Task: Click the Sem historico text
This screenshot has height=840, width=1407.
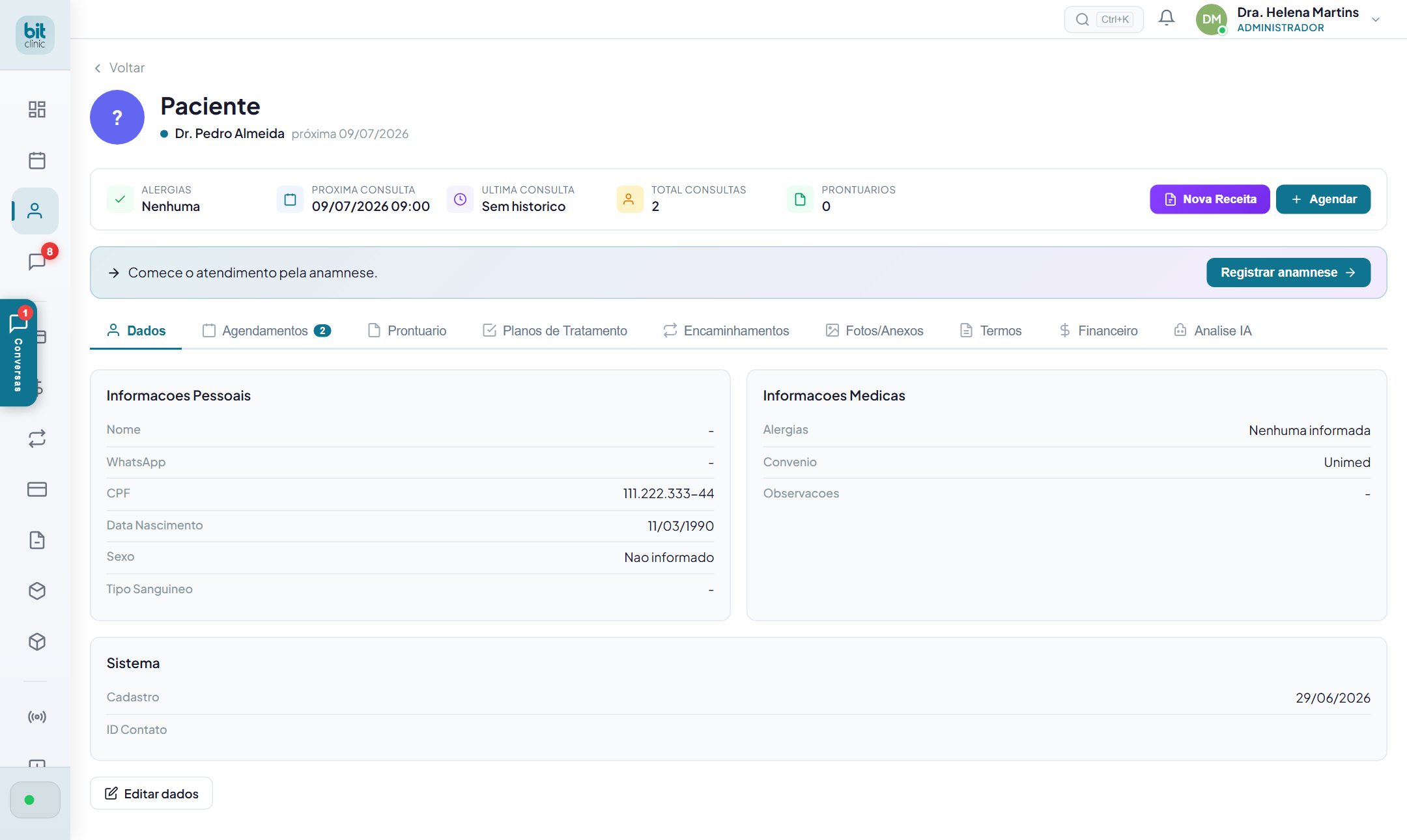Action: 524,206
